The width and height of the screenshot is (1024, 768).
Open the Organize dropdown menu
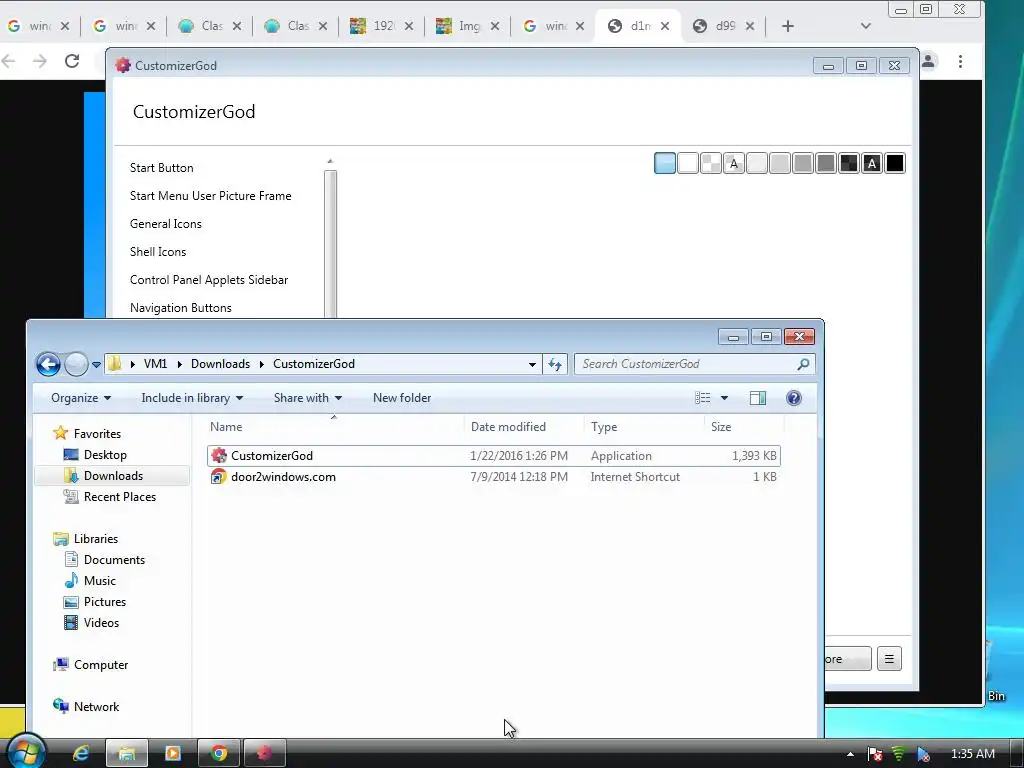tap(81, 398)
